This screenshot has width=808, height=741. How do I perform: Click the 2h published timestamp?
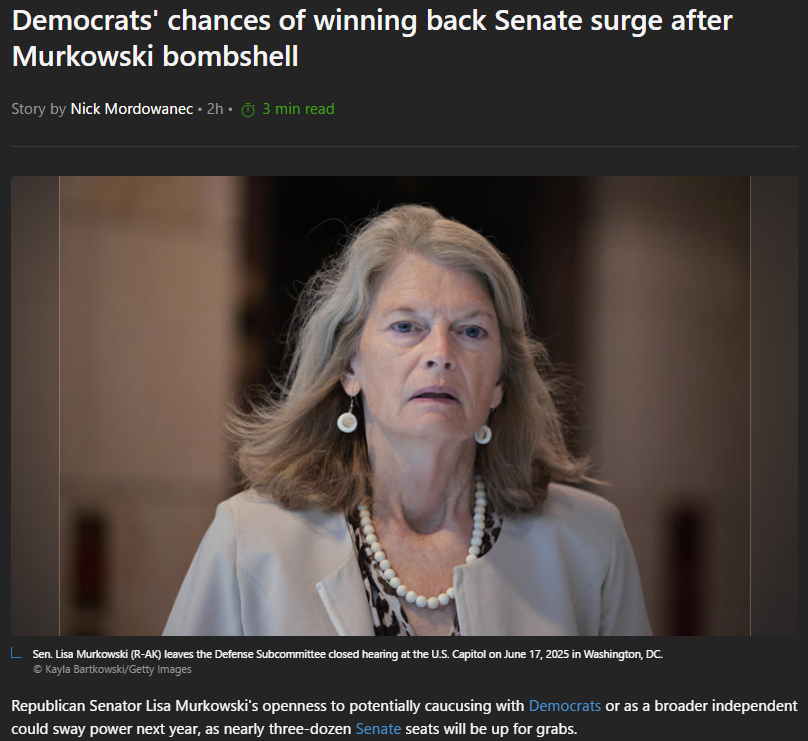tap(215, 109)
